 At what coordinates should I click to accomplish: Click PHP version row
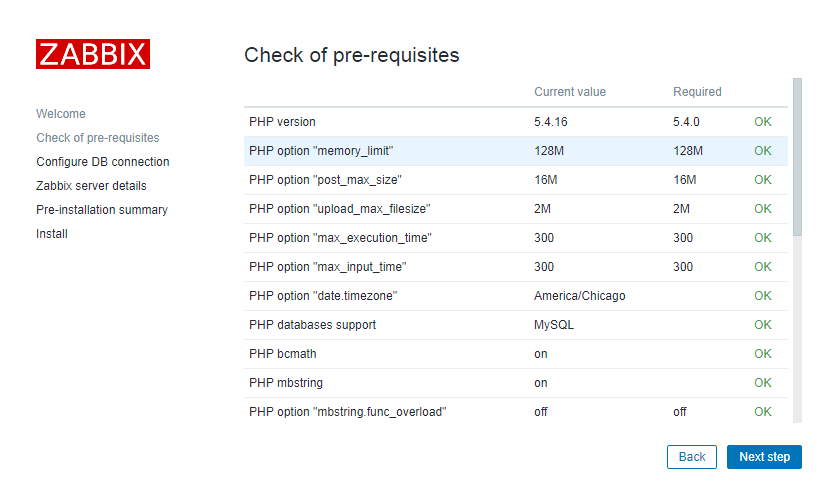pos(282,122)
